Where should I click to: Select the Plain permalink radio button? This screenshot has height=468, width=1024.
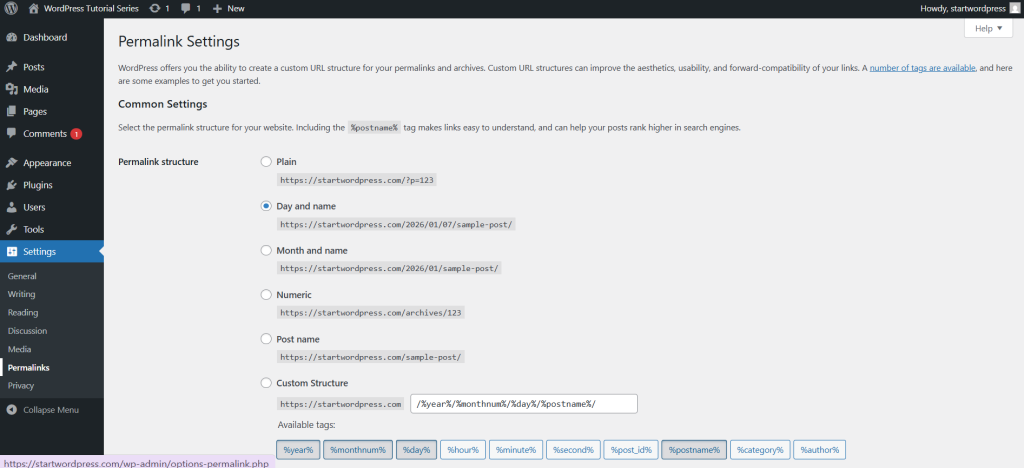(266, 161)
